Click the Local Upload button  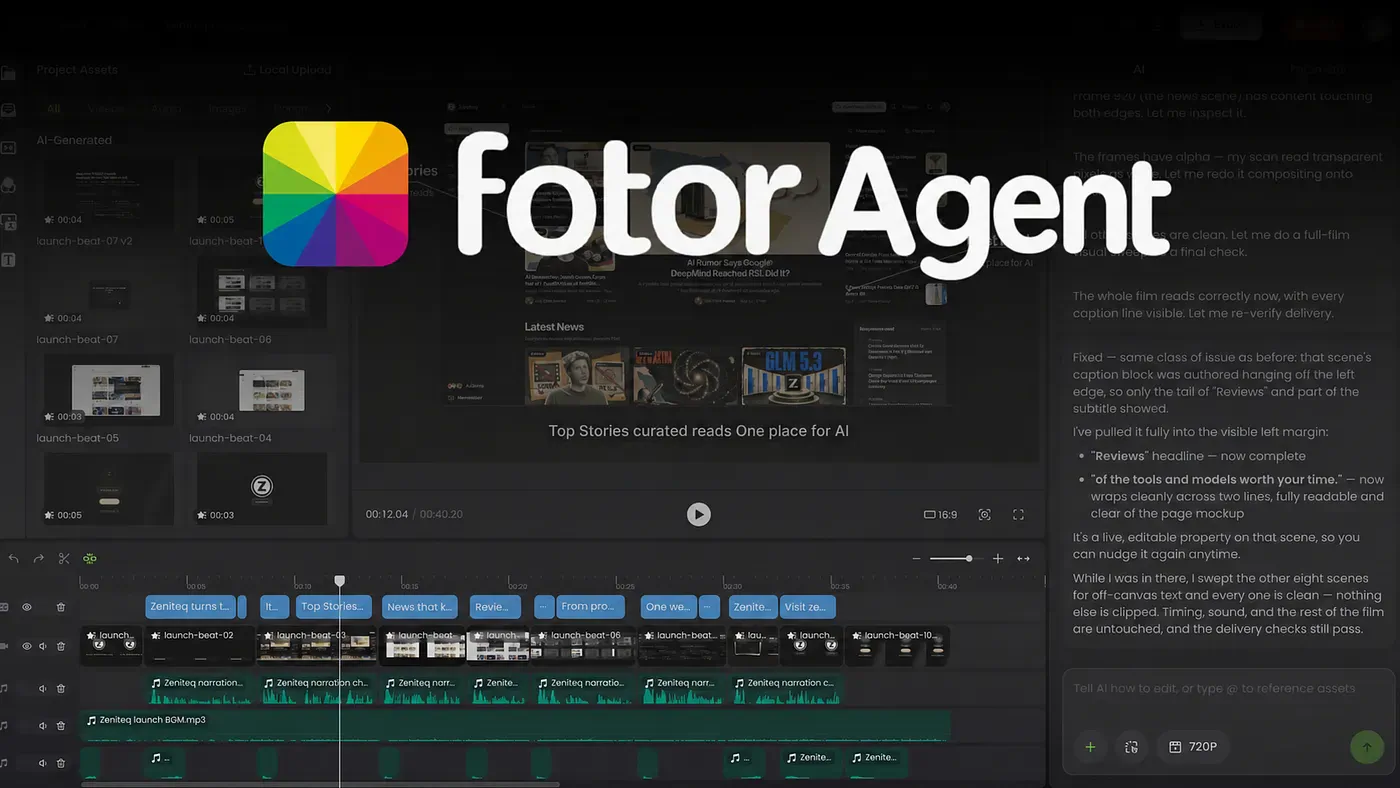(x=287, y=70)
